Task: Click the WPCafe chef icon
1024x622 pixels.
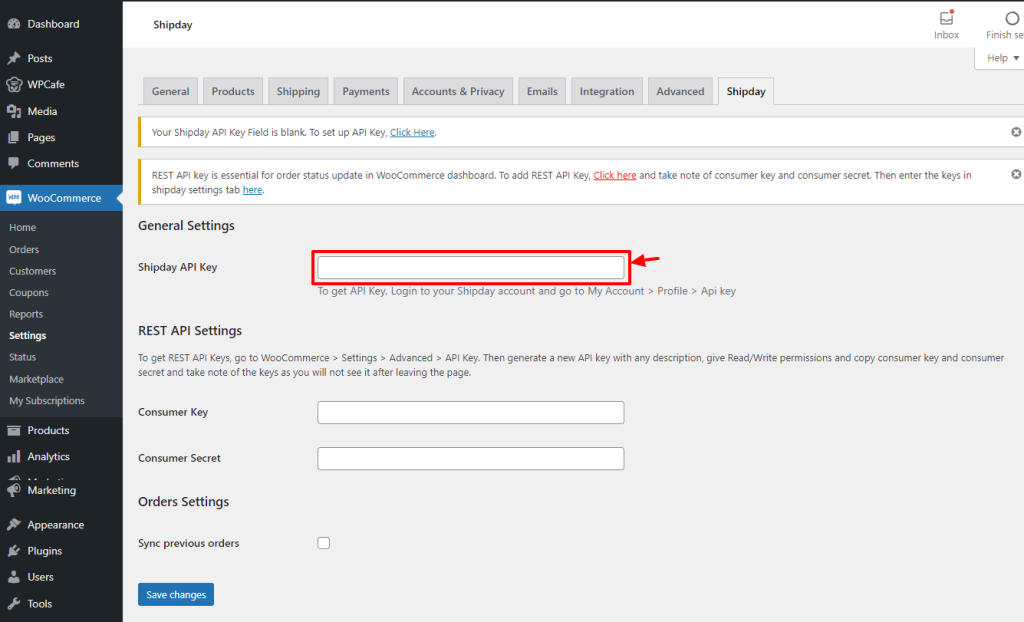Action: coord(14,84)
